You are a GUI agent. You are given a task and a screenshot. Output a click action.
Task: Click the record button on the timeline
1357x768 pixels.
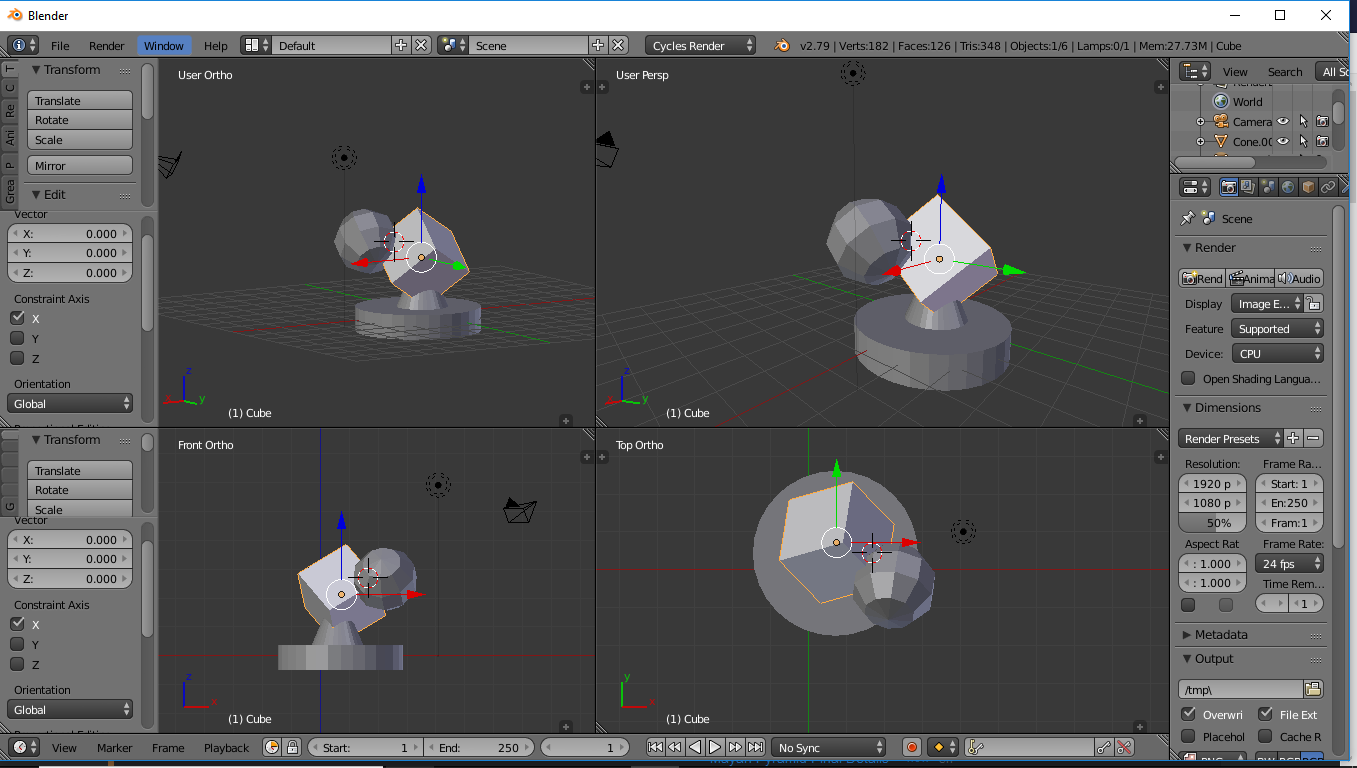(911, 747)
